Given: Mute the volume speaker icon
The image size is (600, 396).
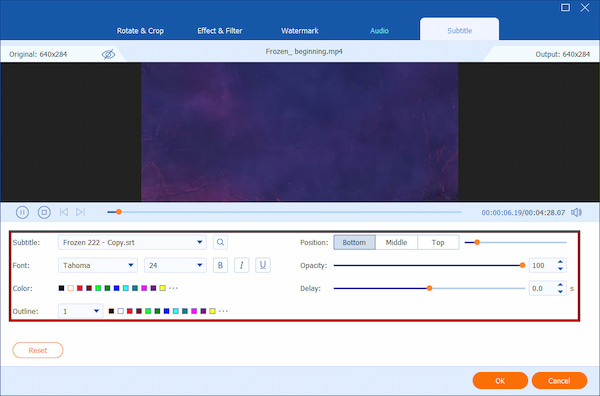Looking at the screenshot, I should point(576,212).
